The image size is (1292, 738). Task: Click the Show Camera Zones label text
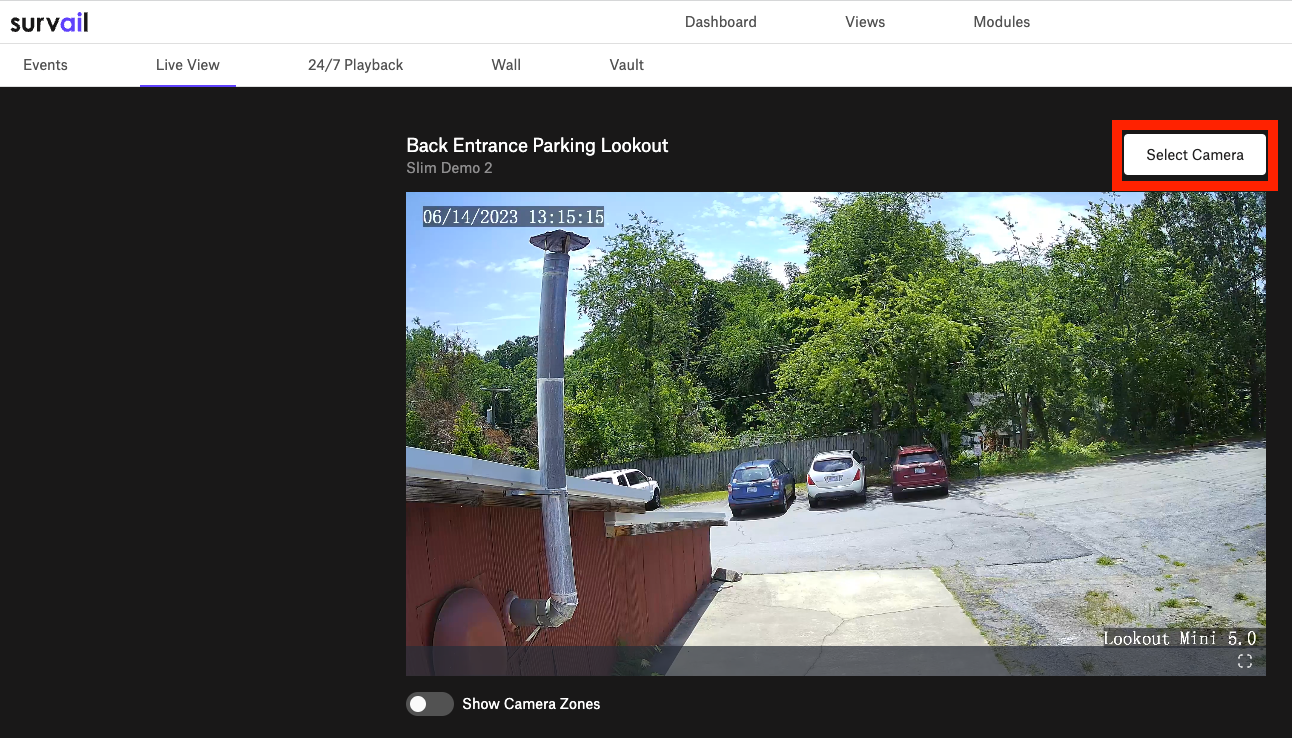pyautogui.click(x=531, y=704)
